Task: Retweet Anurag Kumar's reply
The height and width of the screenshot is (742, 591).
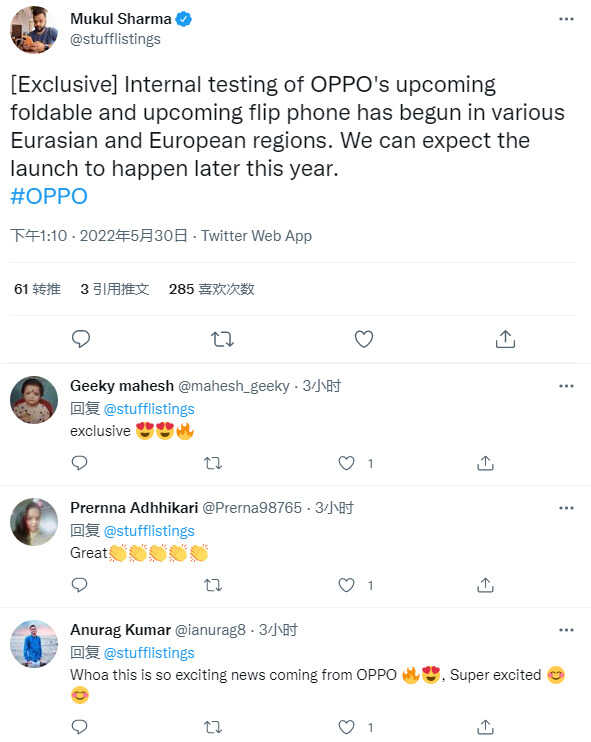Action: (x=213, y=727)
